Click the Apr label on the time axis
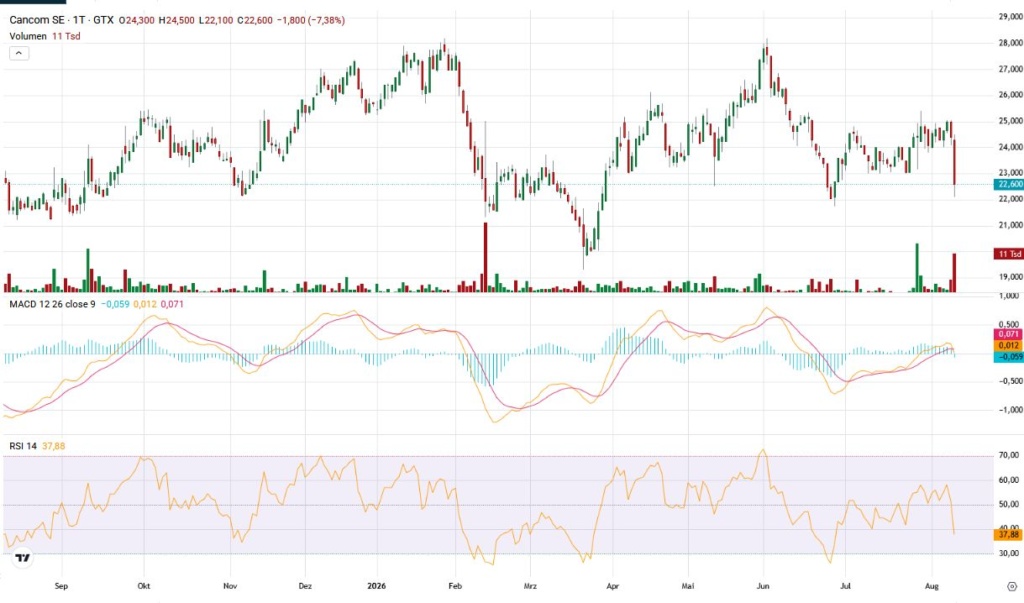This screenshot has height=603, width=1024. (613, 586)
